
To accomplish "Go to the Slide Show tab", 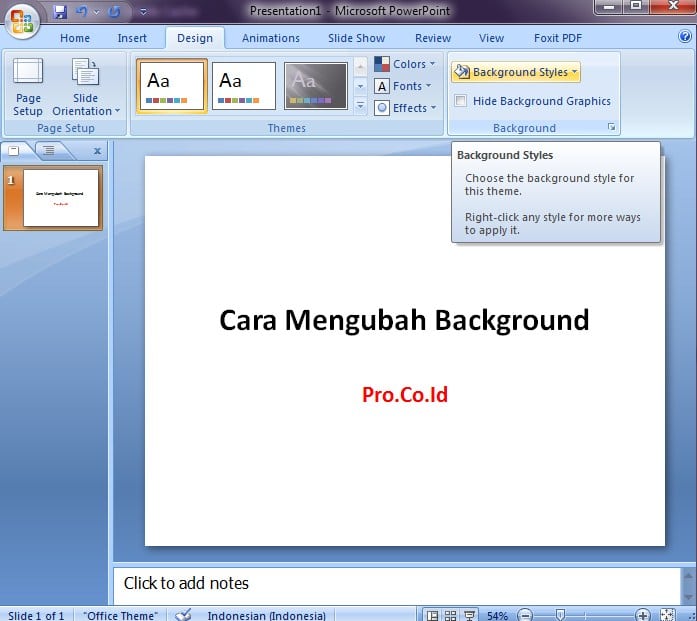I will [357, 38].
